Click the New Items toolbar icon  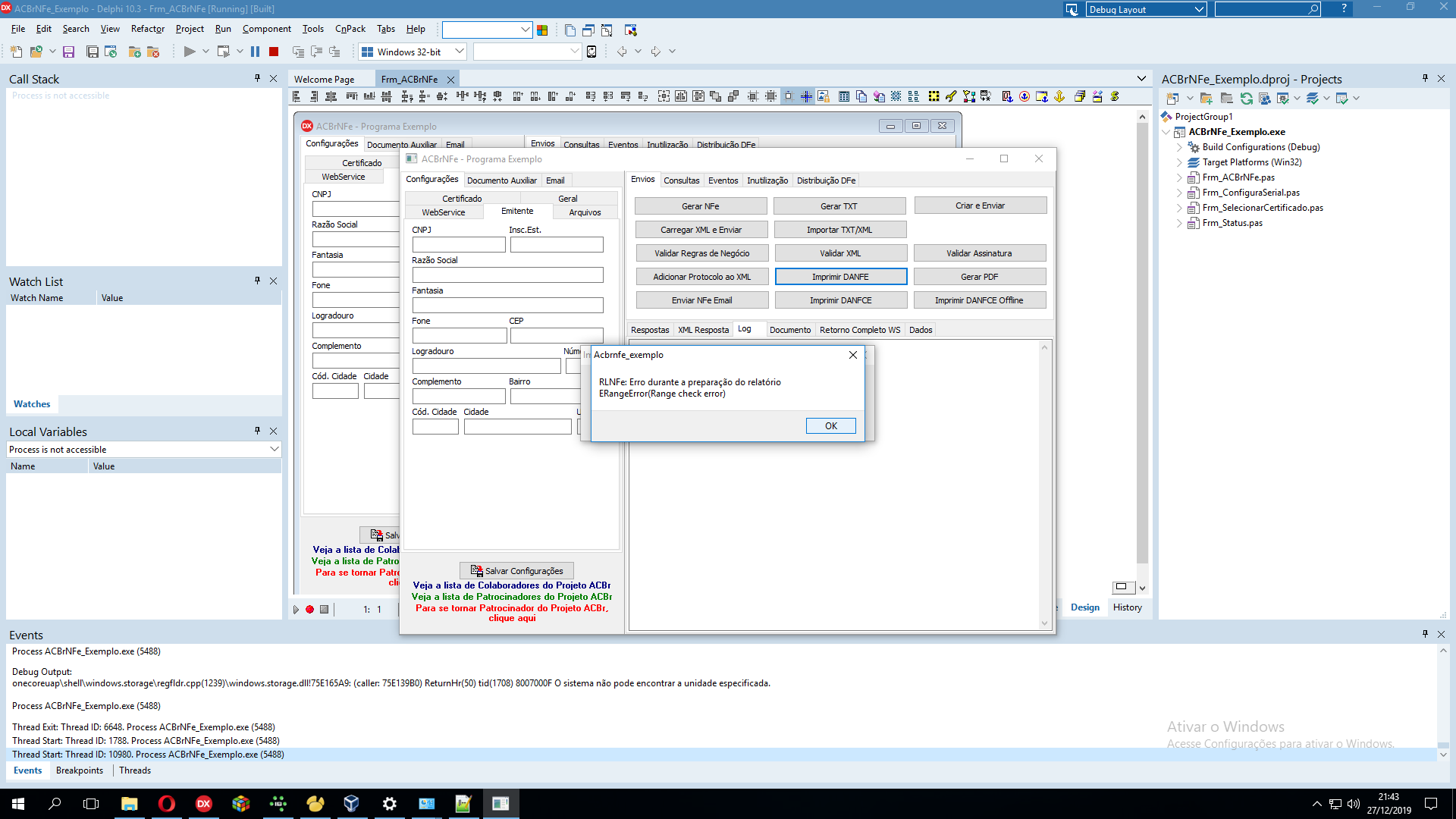click(x=16, y=52)
